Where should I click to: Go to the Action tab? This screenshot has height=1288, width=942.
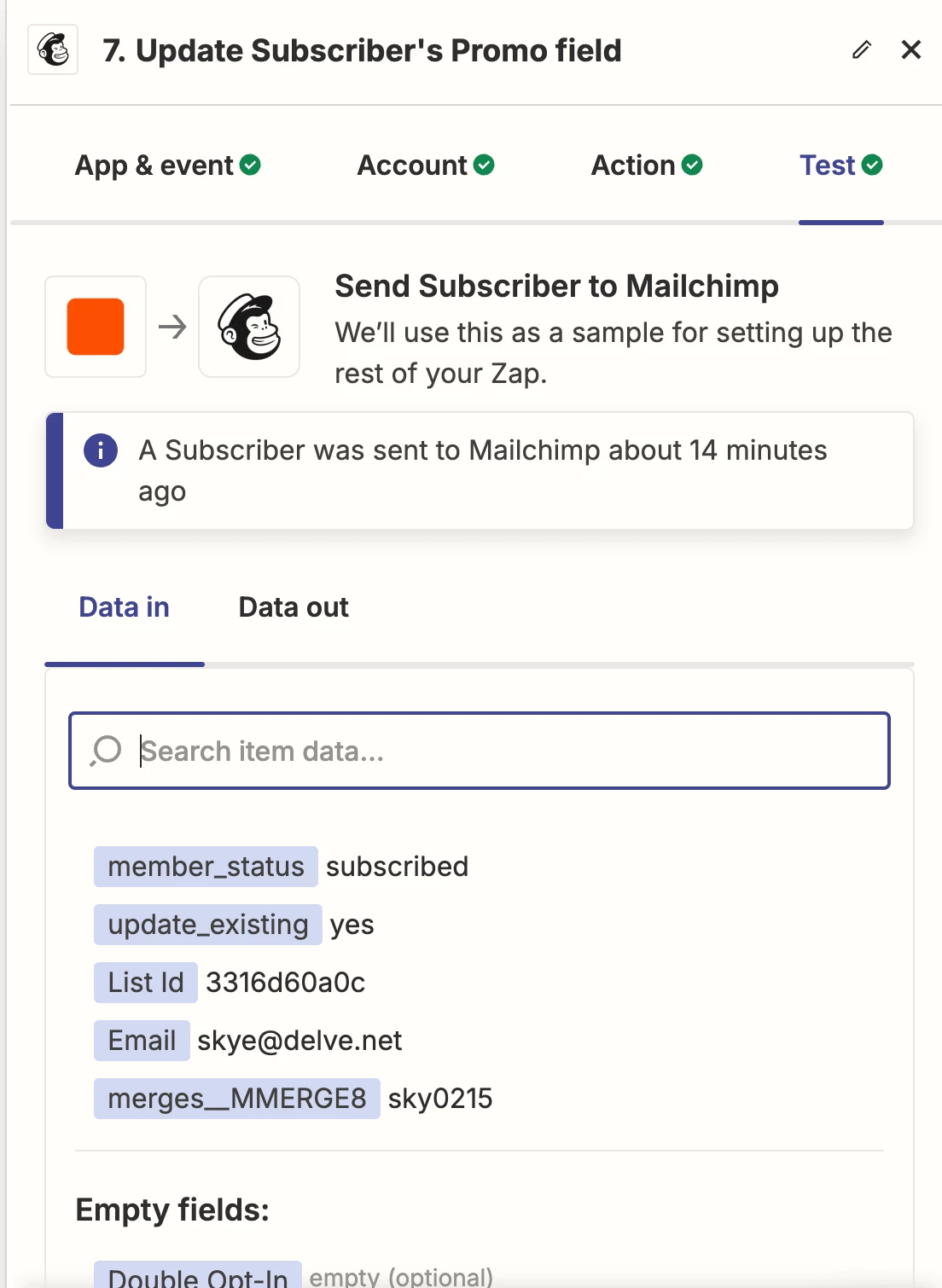(x=633, y=165)
